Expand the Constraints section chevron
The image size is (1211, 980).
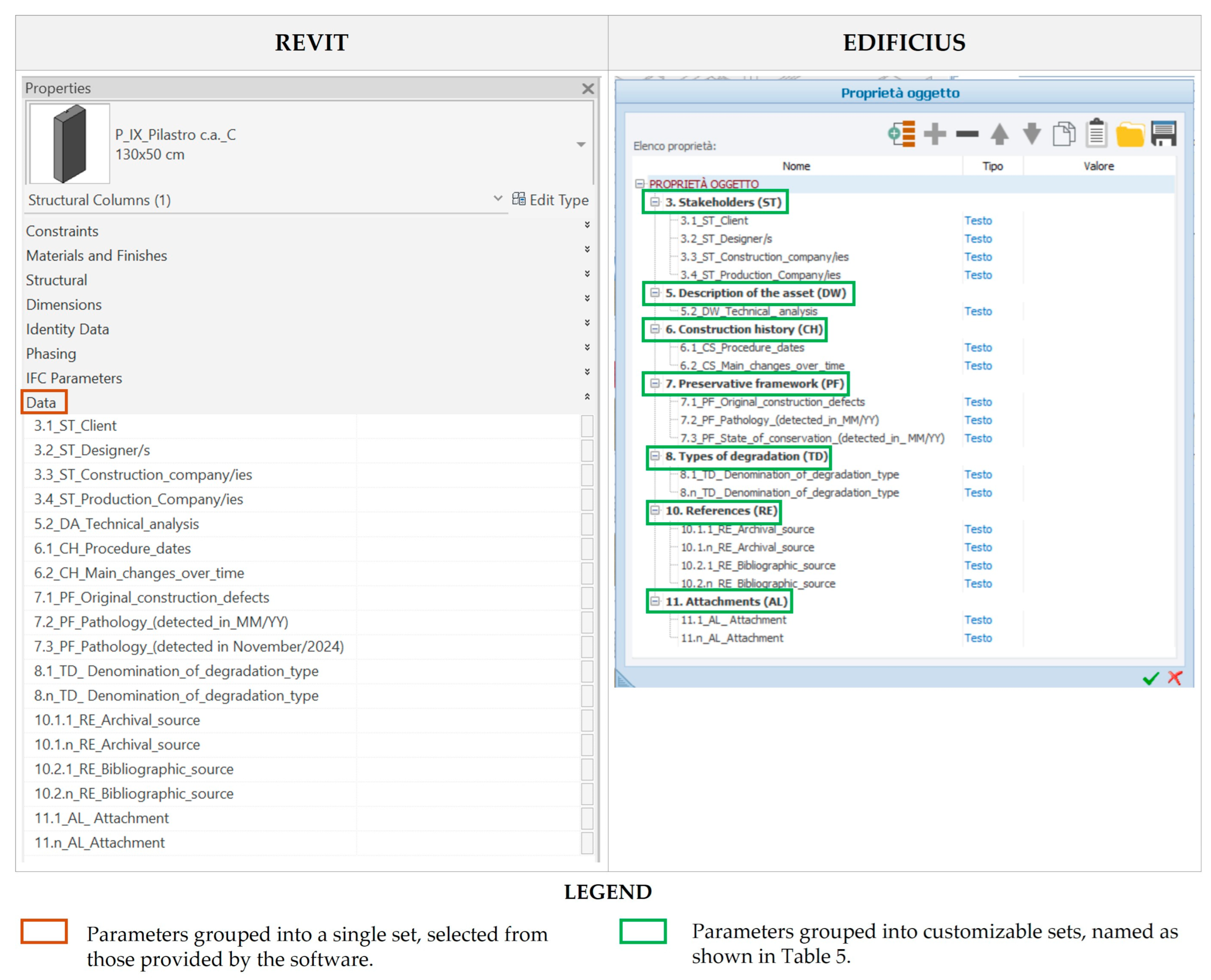click(x=587, y=225)
